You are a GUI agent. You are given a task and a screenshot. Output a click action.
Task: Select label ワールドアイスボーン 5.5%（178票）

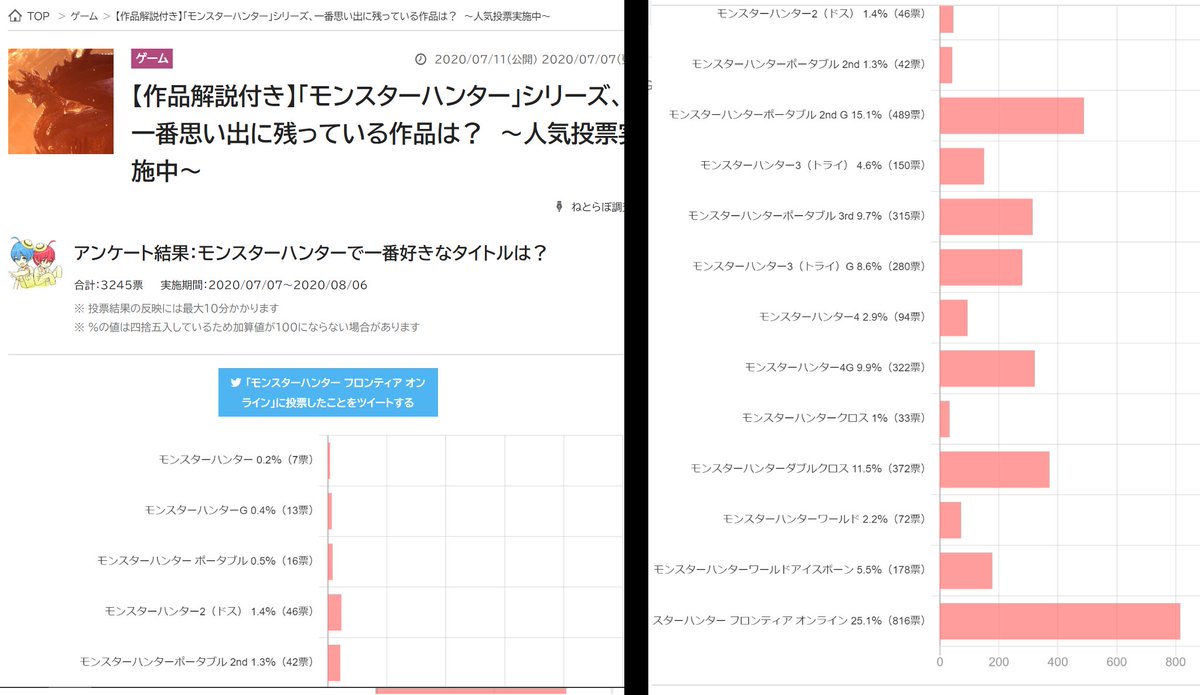click(790, 570)
